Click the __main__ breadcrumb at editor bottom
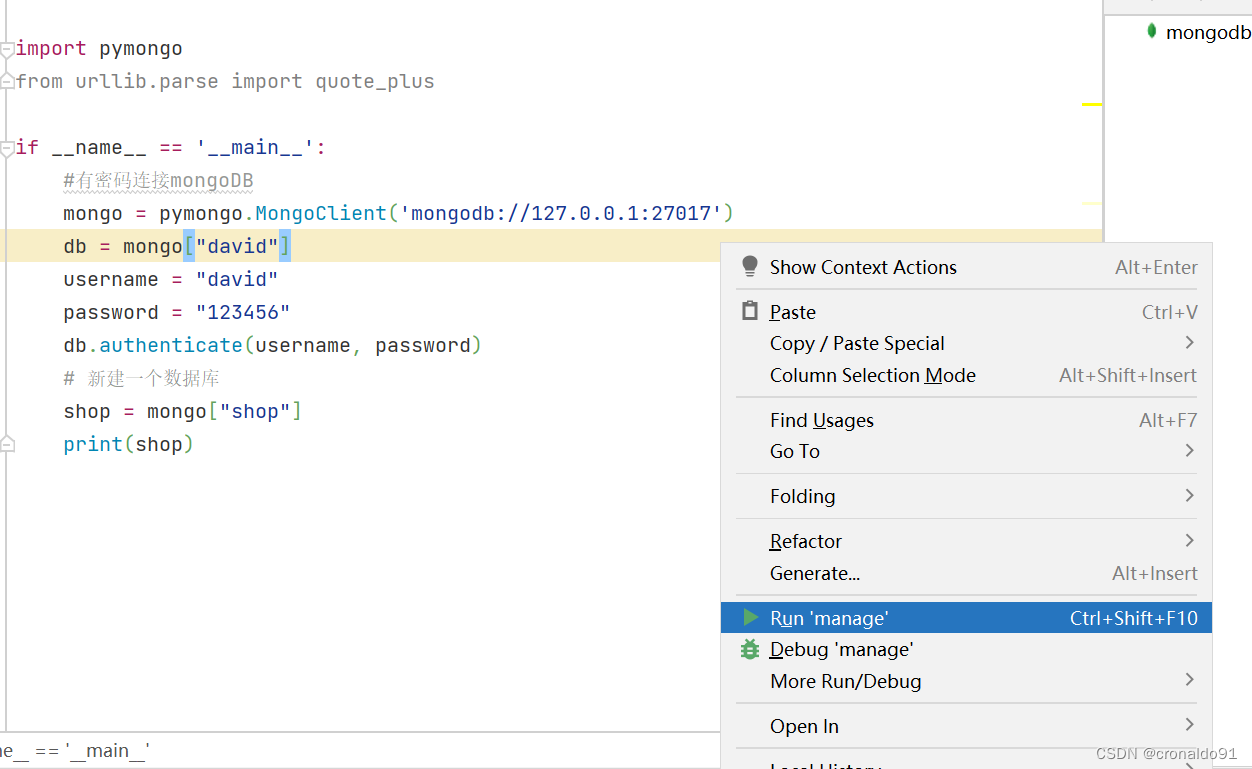 click(x=74, y=750)
